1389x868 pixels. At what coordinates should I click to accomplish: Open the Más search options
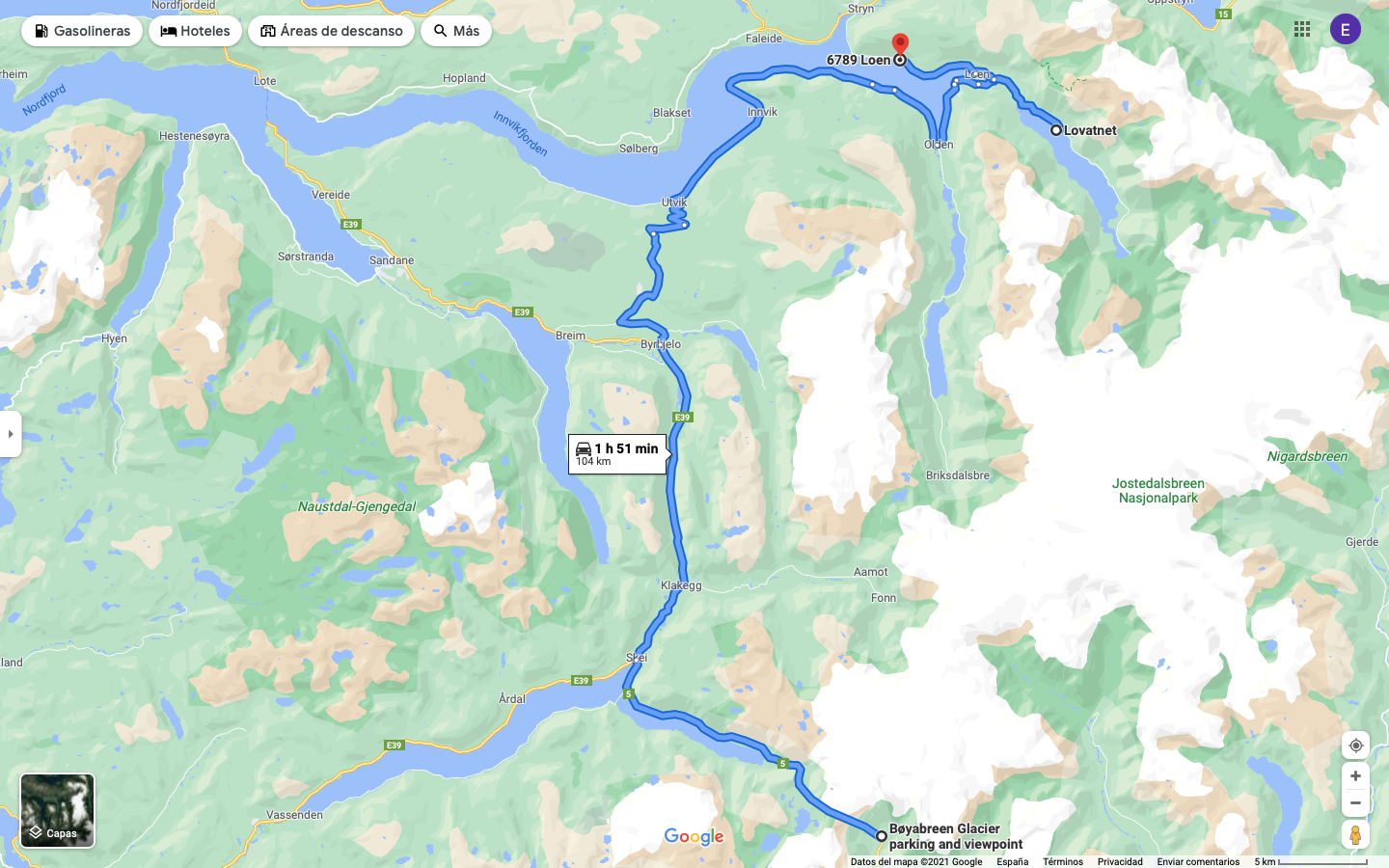[456, 31]
